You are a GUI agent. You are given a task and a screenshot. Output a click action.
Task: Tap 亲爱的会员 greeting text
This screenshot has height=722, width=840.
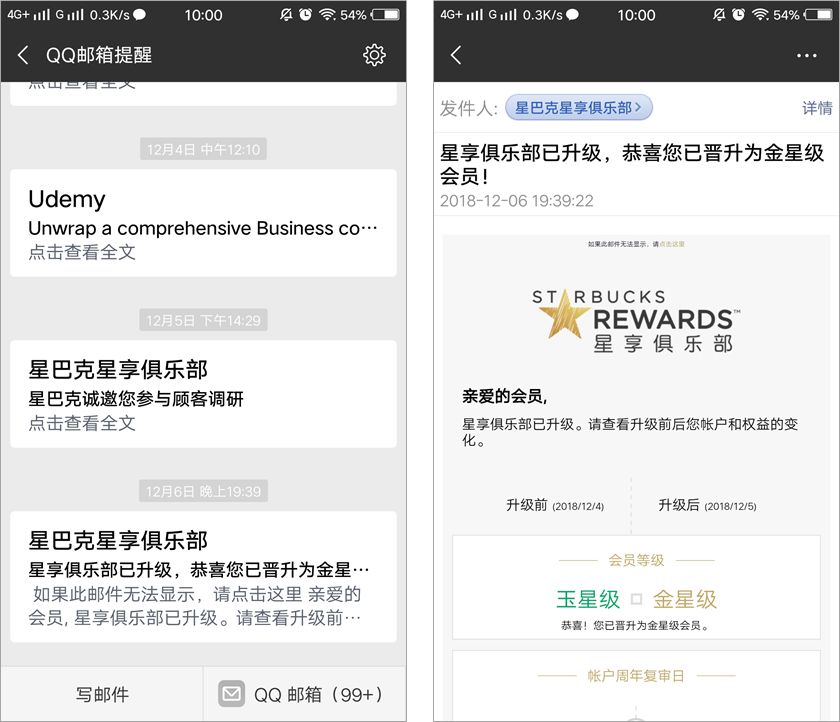pos(504,396)
